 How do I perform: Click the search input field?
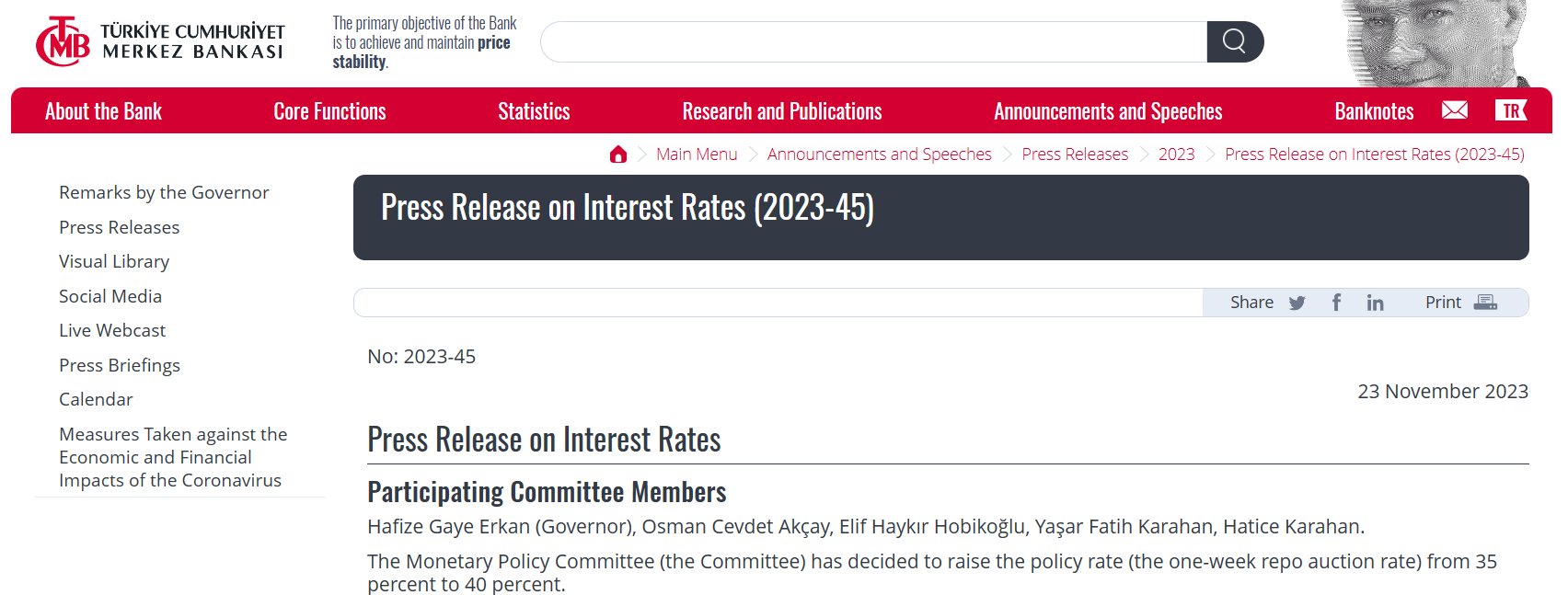873,42
